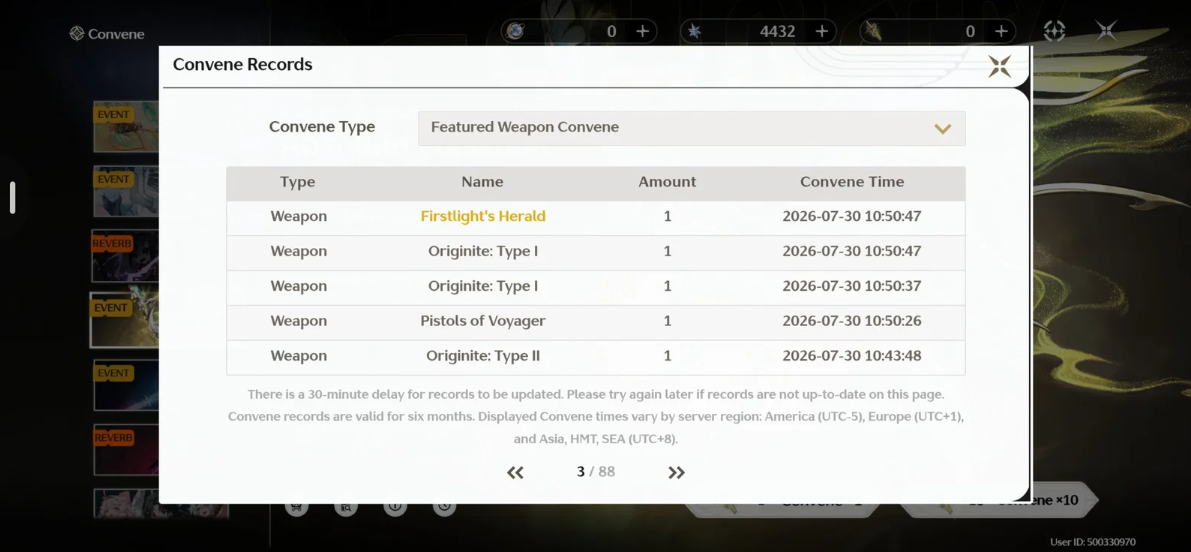Image resolution: width=1191 pixels, height=552 pixels.
Task: Add forging tide with plus beside last 0
Action: (x=1001, y=31)
